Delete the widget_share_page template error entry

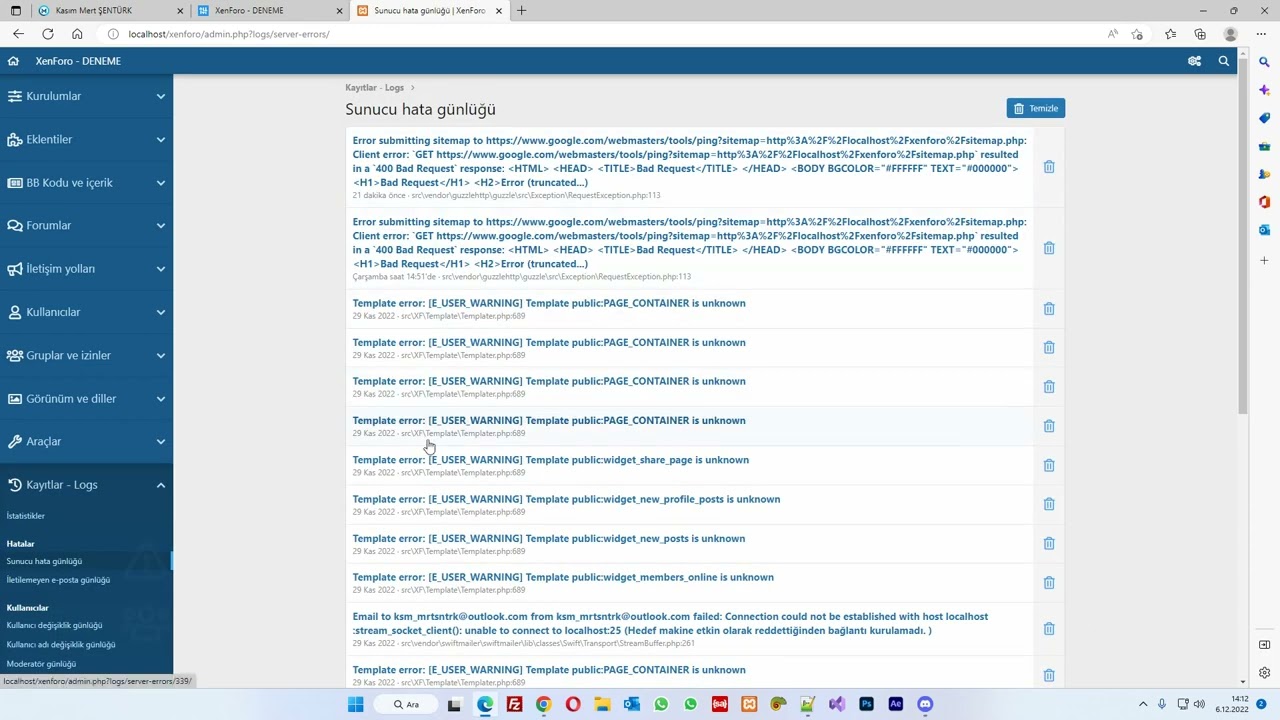click(1049, 465)
